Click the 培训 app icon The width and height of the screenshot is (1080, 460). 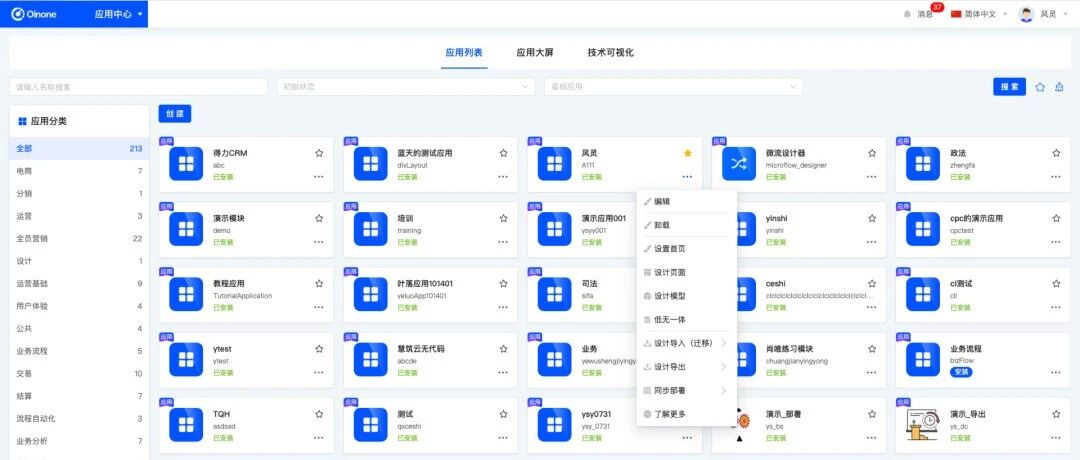pyautogui.click(x=371, y=229)
